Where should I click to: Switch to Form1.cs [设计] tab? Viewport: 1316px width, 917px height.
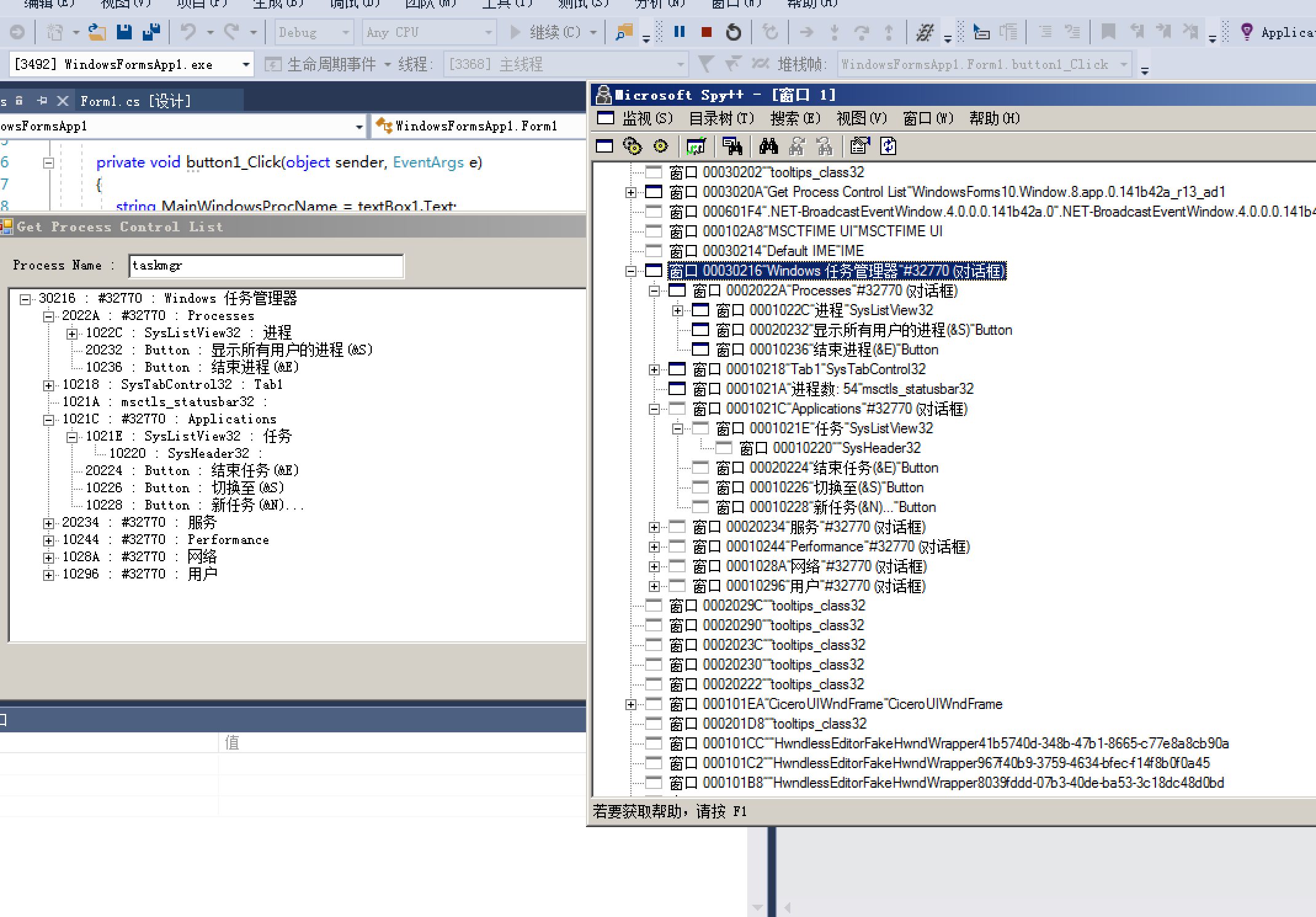(135, 101)
